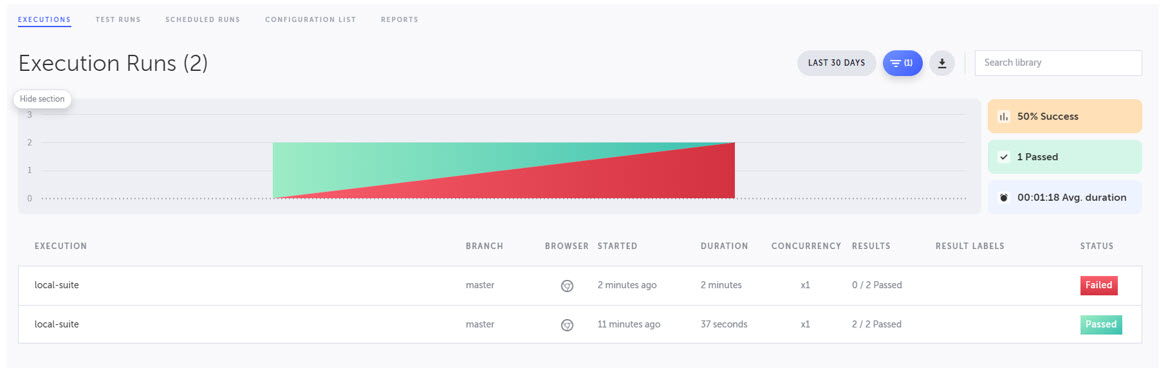The height and width of the screenshot is (376, 1168).
Task: Click the Execution column header
Action: [61, 246]
